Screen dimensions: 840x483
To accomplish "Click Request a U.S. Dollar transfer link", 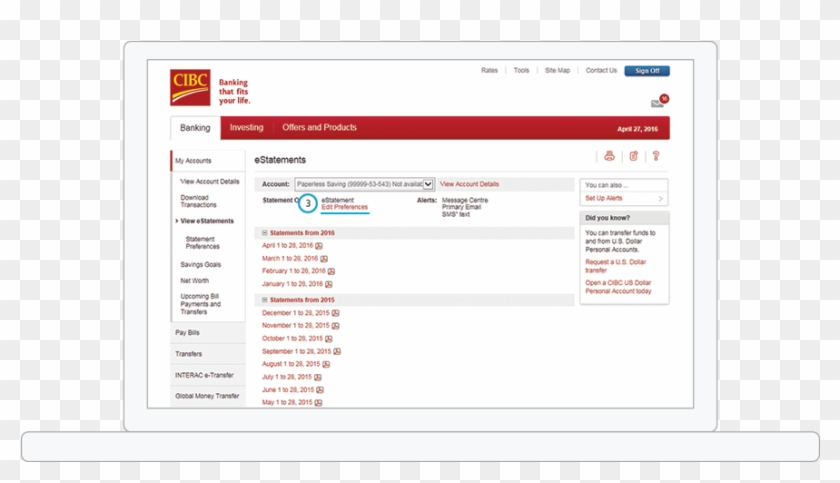I will point(616,266).
